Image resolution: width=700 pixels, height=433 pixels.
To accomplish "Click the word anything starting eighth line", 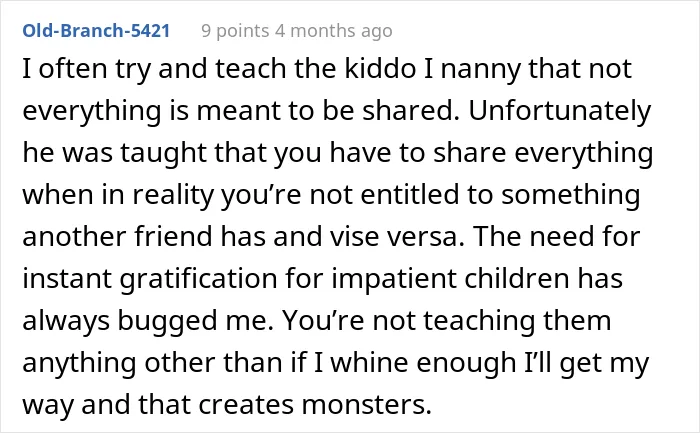I will pos(79,363).
